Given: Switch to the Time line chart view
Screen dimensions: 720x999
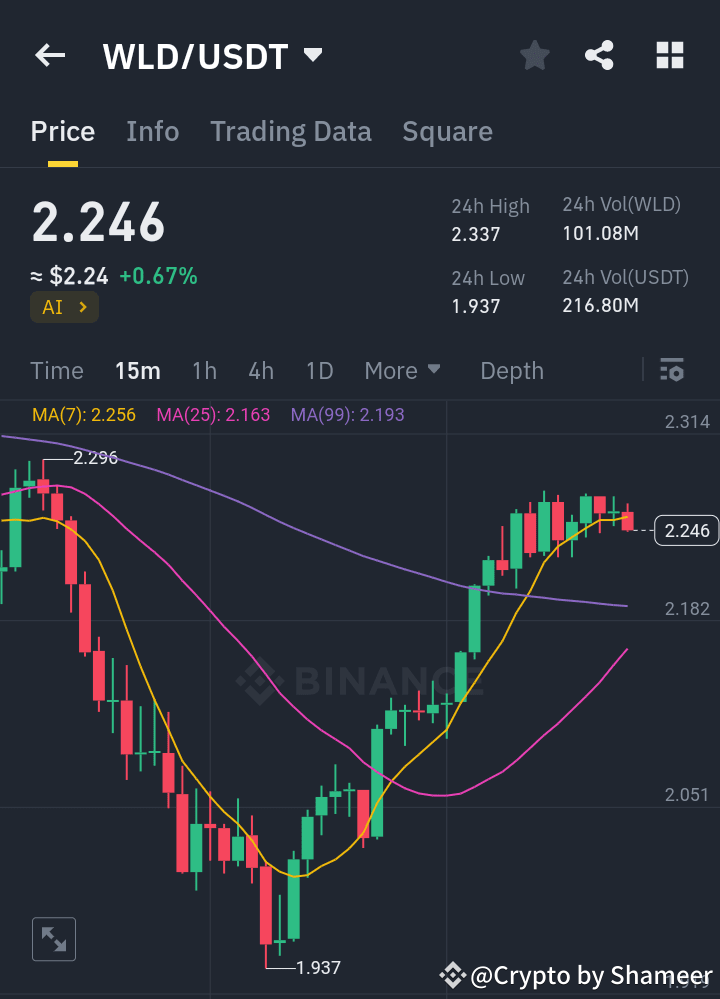Looking at the screenshot, I should 56,370.
